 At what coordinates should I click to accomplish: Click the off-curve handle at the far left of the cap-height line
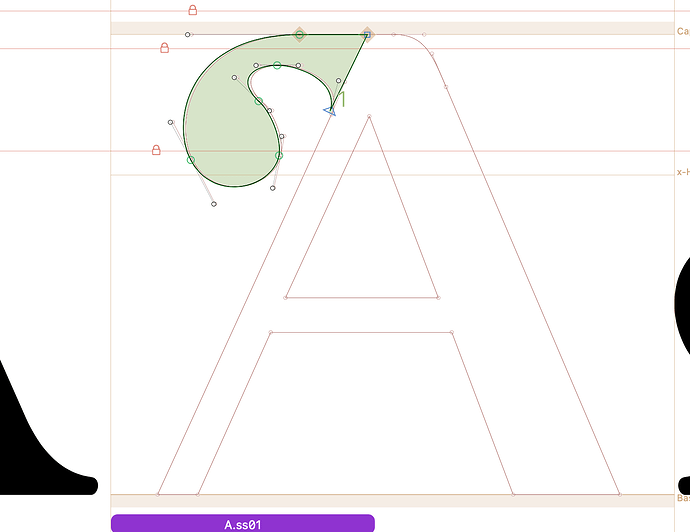187,35
